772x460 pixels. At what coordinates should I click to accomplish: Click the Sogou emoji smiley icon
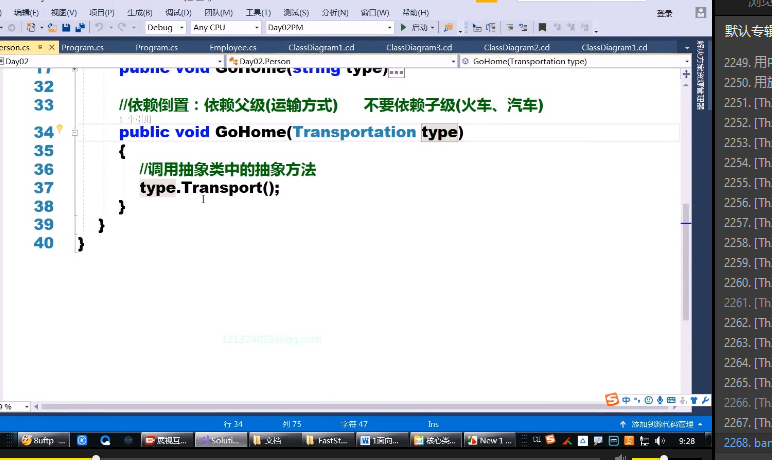pyautogui.click(x=649, y=400)
